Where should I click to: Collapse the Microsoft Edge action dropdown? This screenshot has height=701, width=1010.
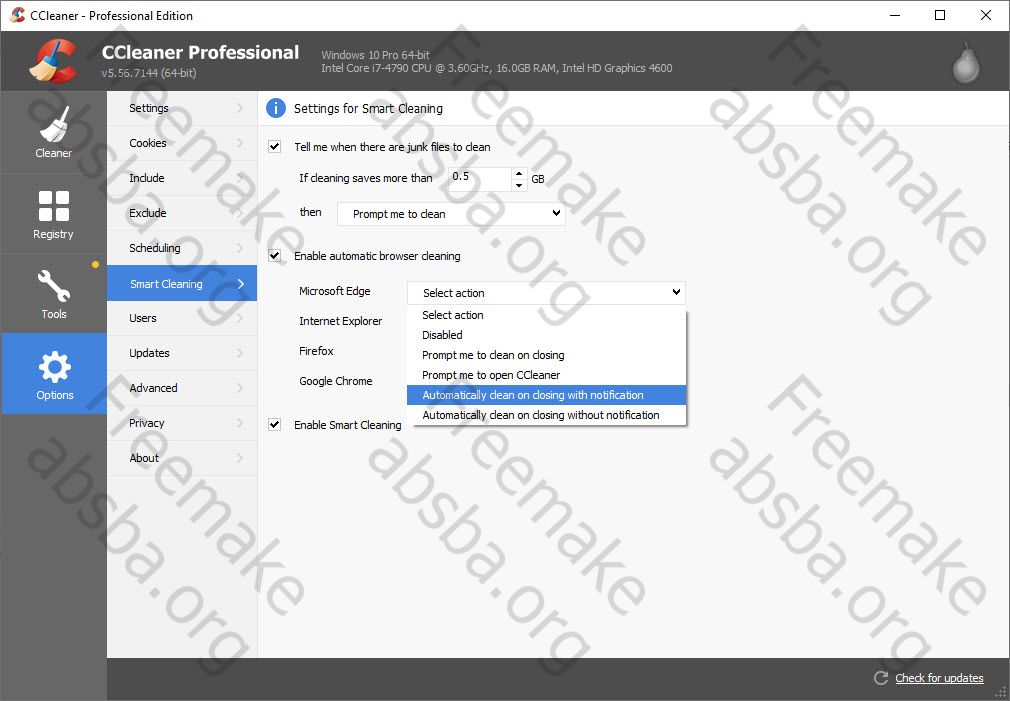click(x=546, y=293)
